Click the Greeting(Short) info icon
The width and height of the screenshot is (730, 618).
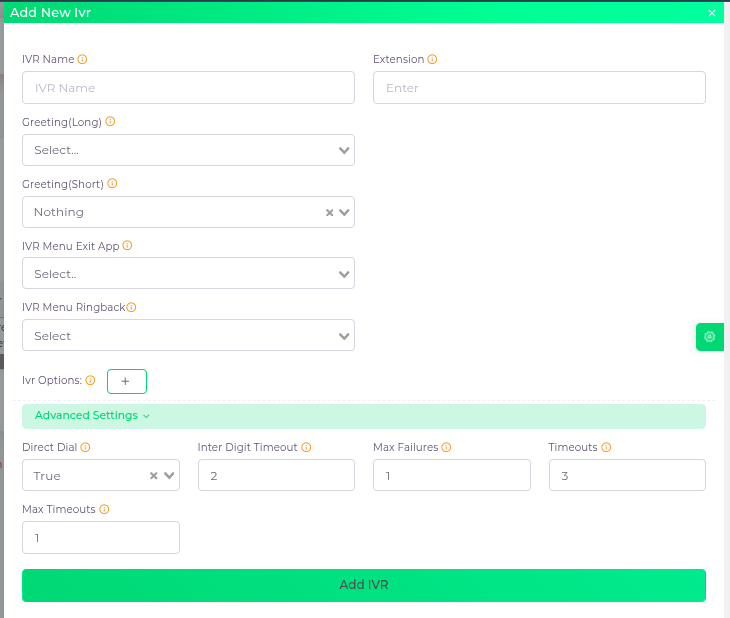tap(112, 184)
